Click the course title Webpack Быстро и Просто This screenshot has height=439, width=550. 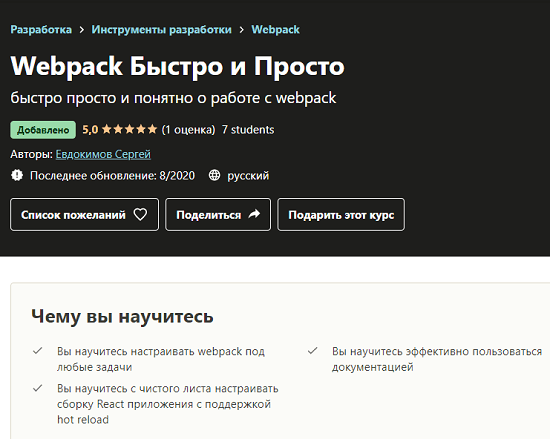(177, 66)
